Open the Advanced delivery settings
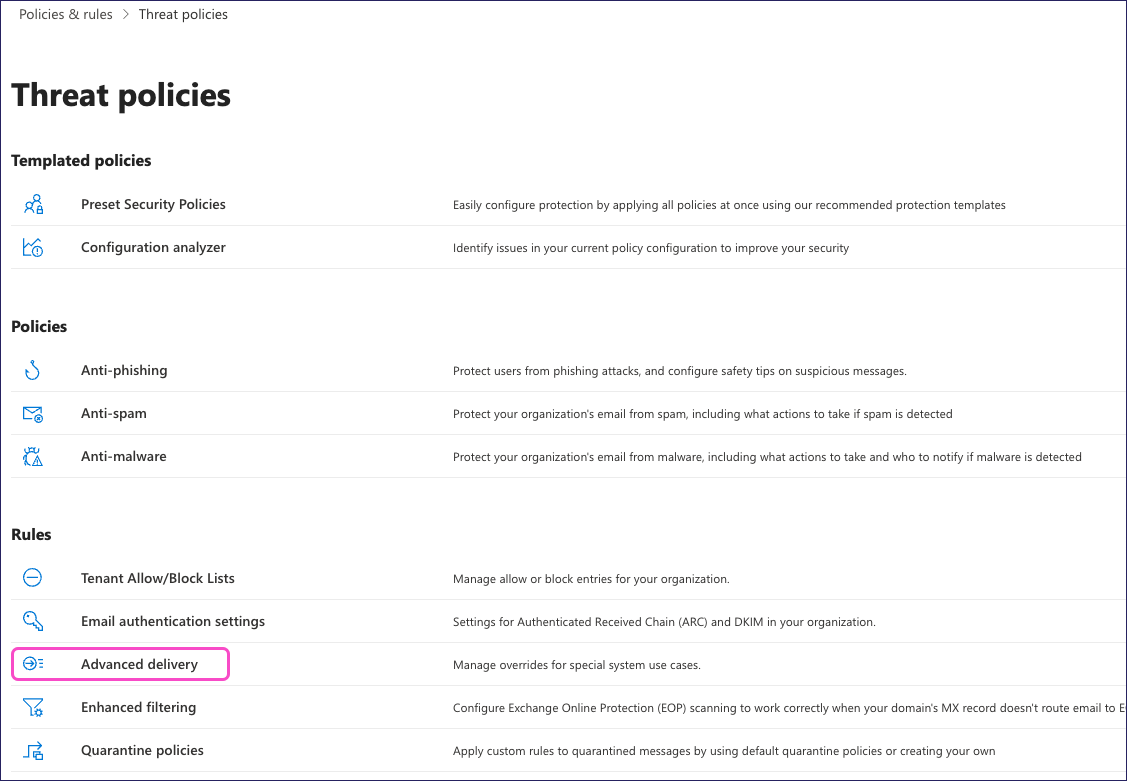This screenshot has width=1127, height=781. coord(138,664)
